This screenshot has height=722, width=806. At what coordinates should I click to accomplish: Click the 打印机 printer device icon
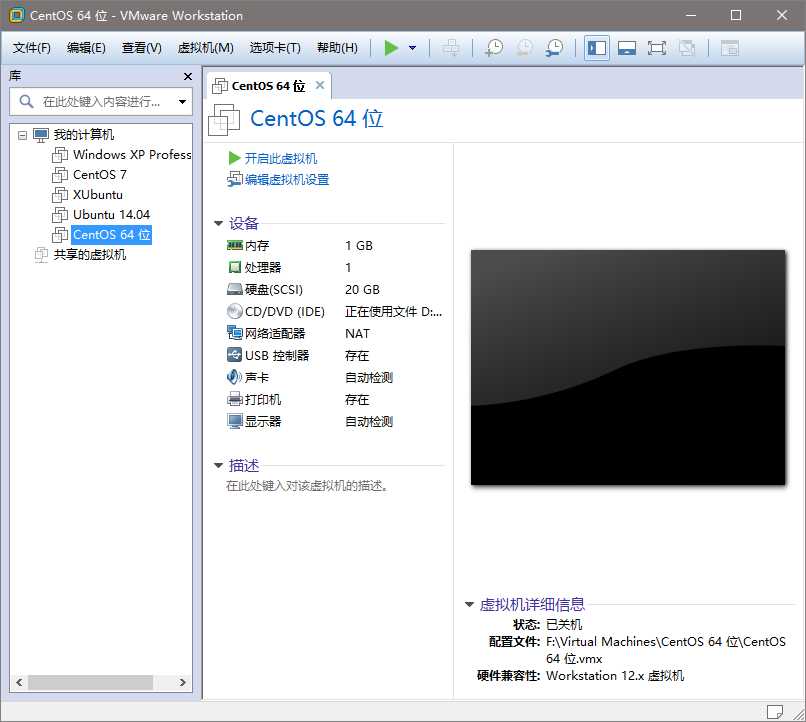(x=234, y=399)
